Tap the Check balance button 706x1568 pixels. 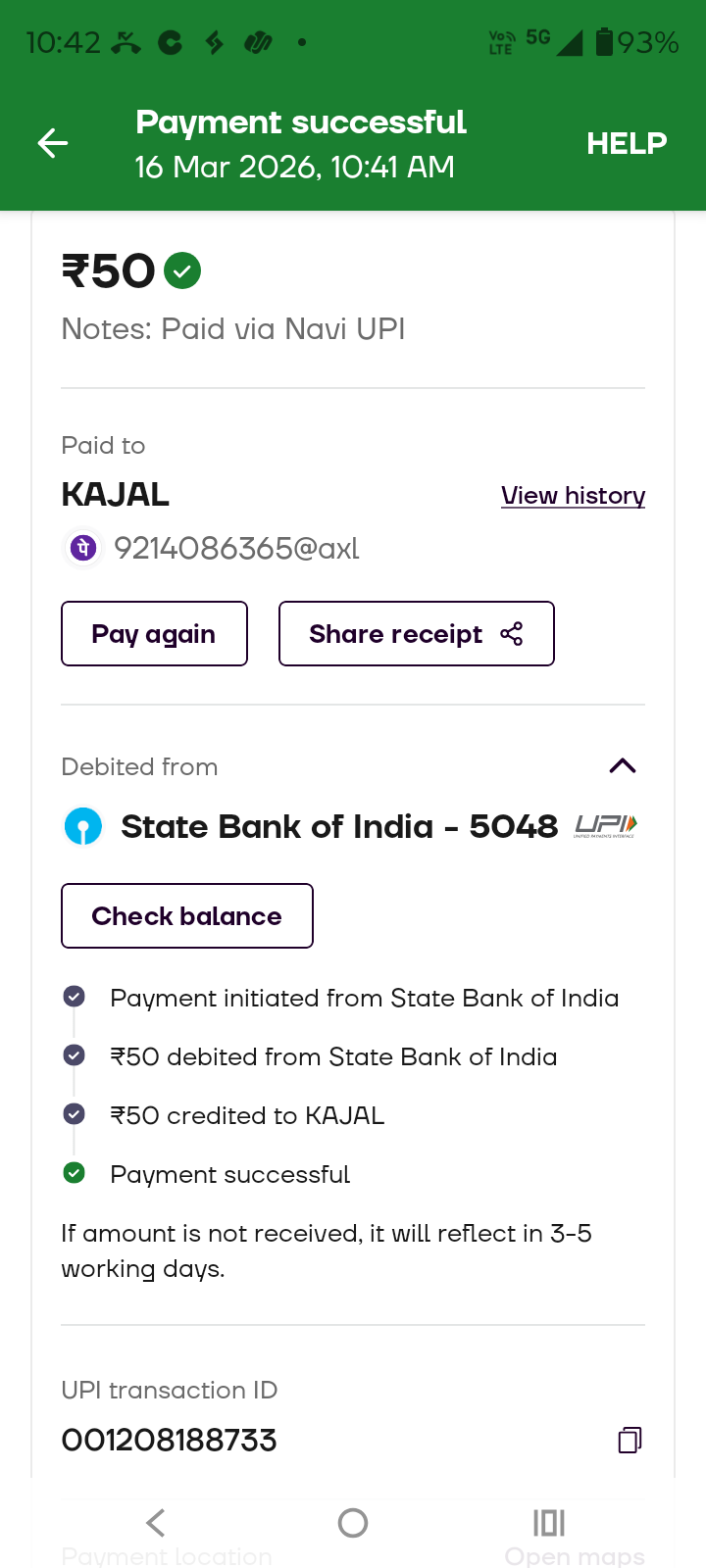coord(187,916)
